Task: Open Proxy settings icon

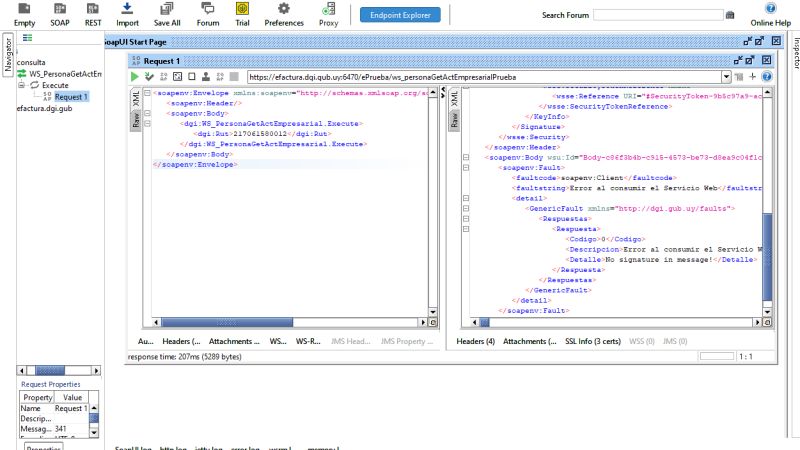Action: 329,15
